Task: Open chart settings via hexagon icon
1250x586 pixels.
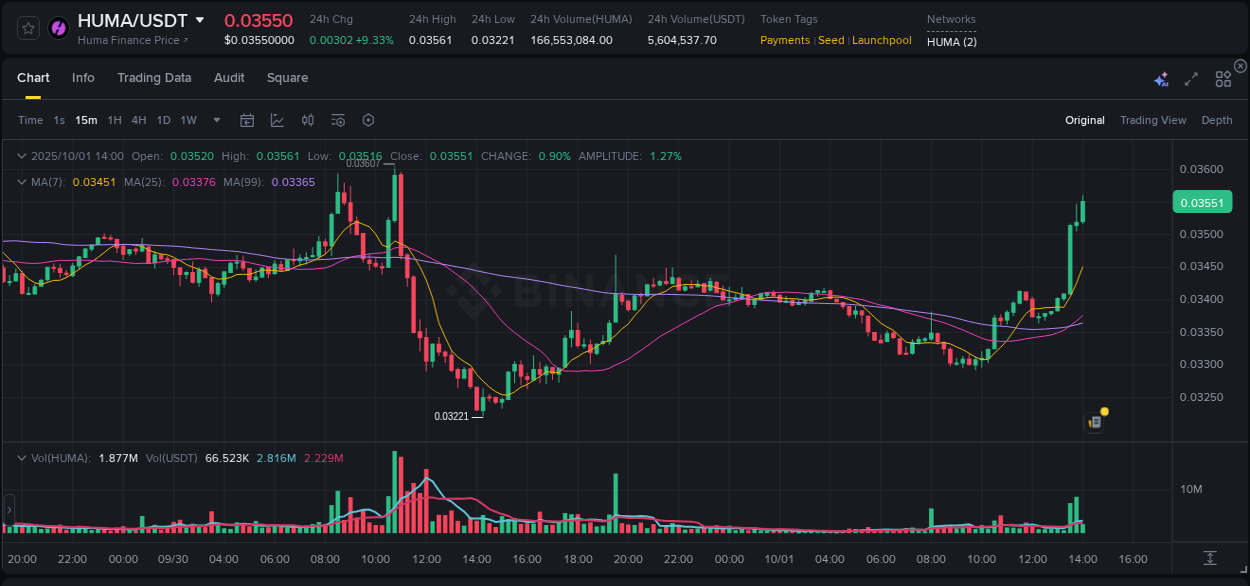Action: 368,120
